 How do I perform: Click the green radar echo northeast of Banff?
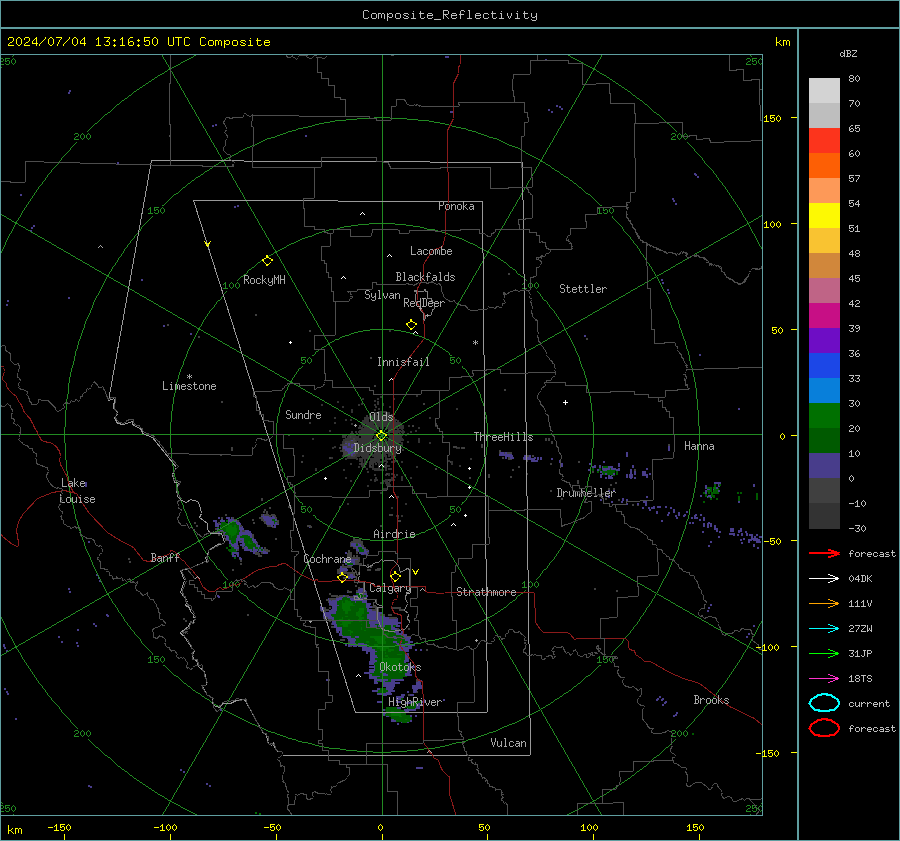[x=238, y=535]
